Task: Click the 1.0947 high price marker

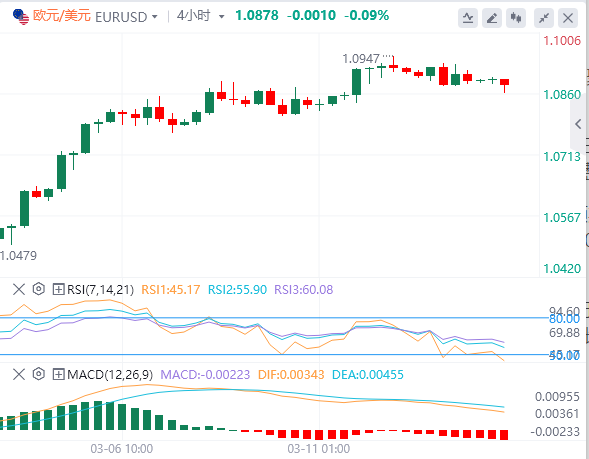Action: point(361,59)
